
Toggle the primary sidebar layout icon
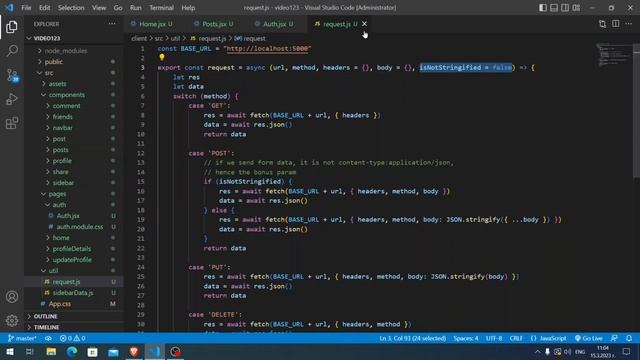coord(543,8)
